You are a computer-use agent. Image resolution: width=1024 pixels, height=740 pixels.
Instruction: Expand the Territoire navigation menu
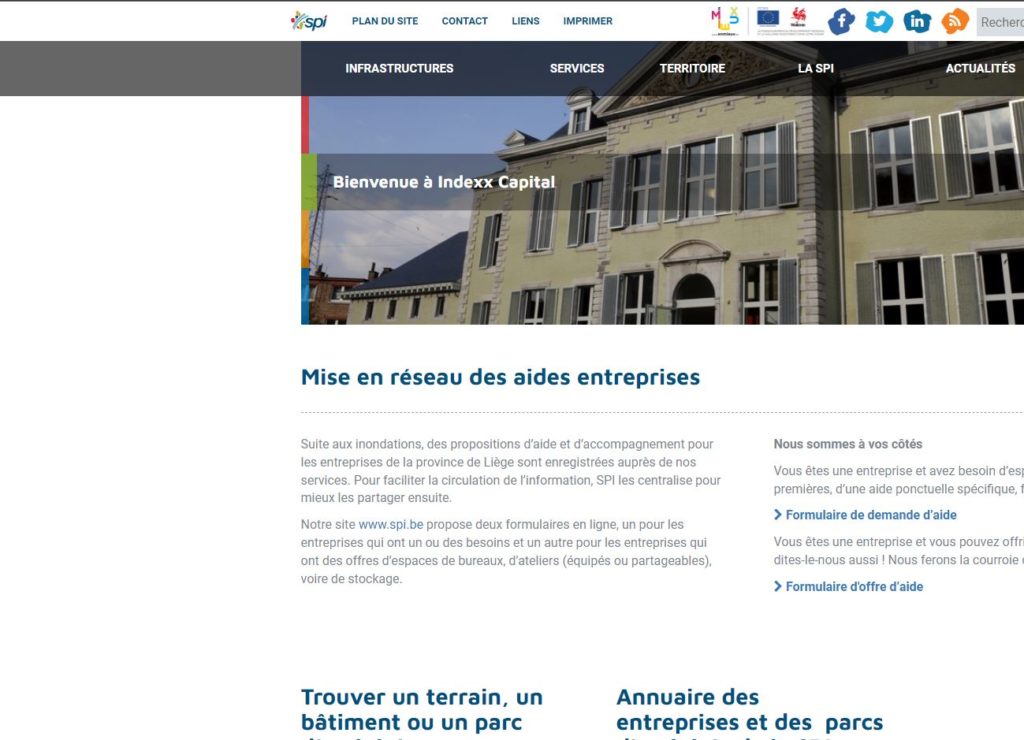(692, 69)
